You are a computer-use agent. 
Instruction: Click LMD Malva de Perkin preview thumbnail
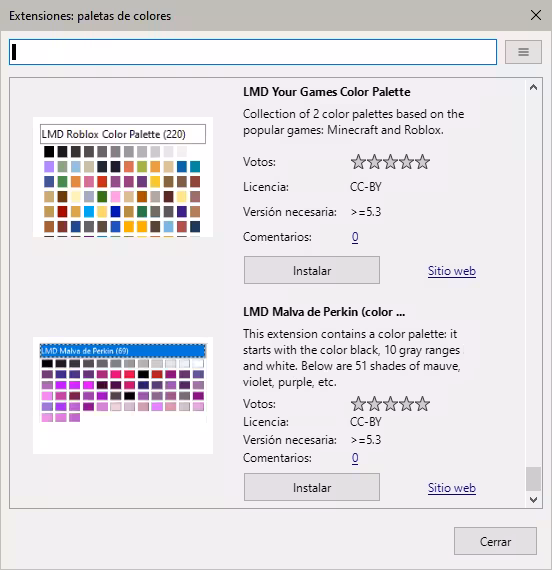tap(123, 395)
